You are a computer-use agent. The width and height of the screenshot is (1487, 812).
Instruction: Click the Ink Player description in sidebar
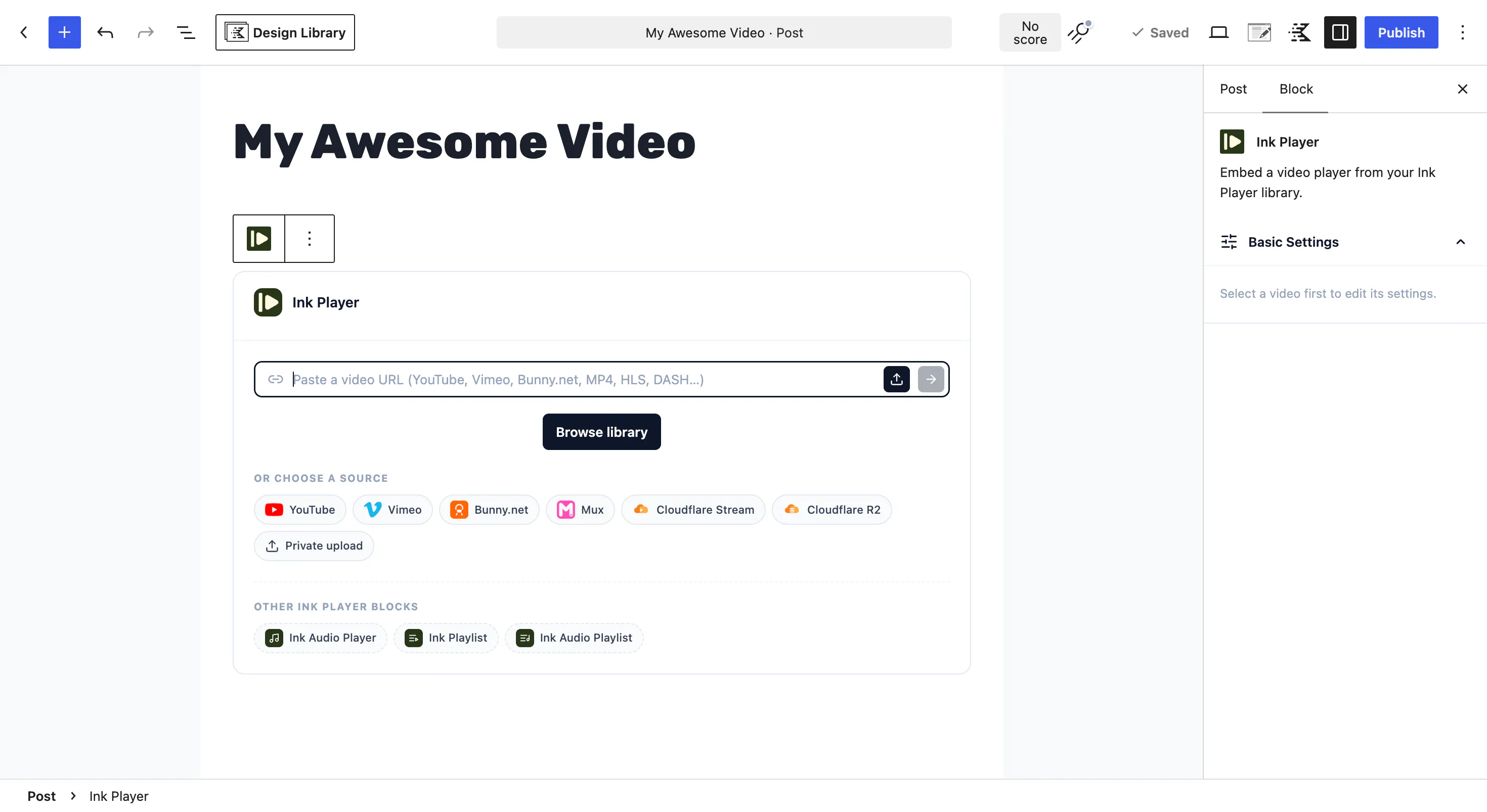click(1327, 183)
